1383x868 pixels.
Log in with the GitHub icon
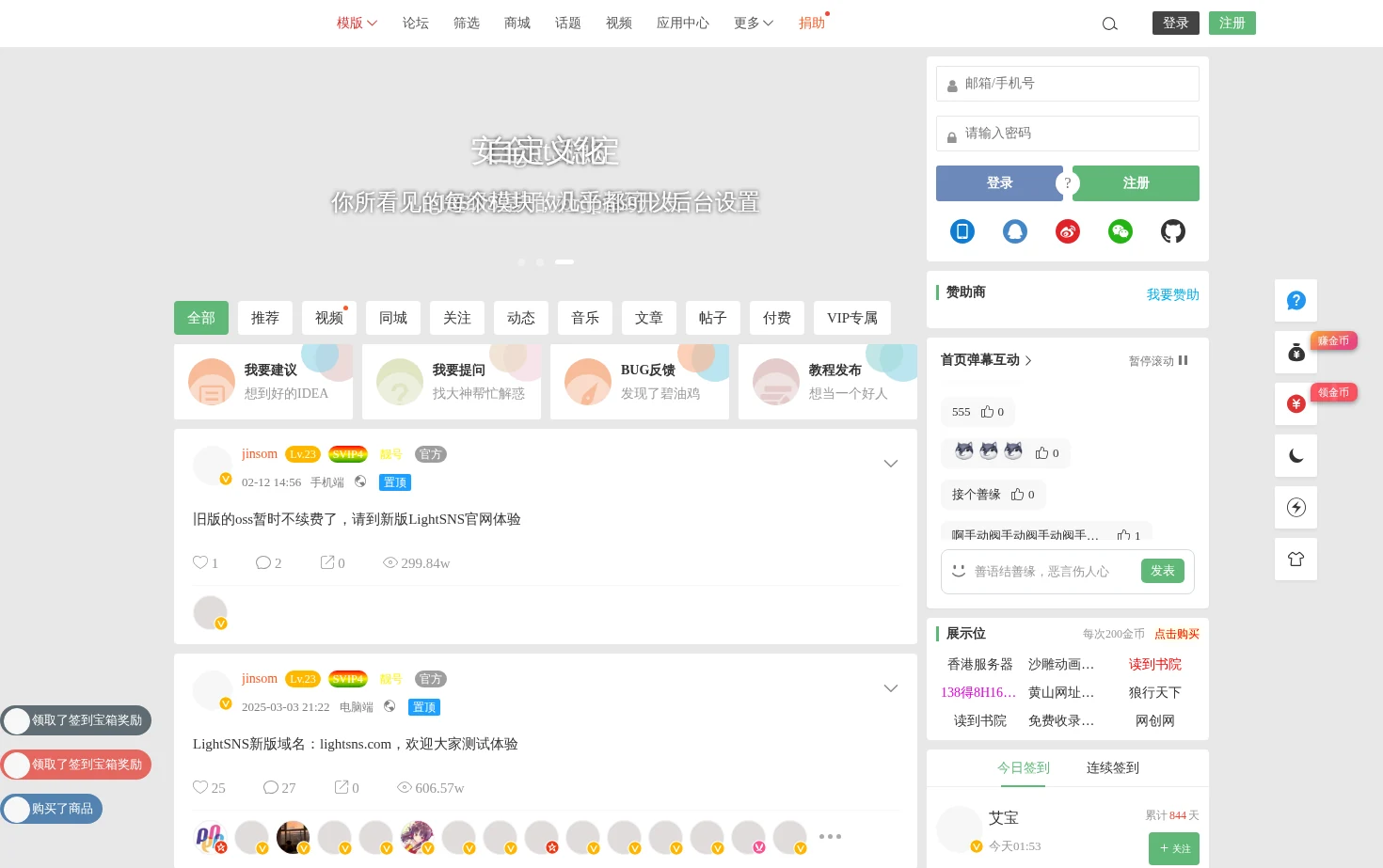click(x=1173, y=231)
